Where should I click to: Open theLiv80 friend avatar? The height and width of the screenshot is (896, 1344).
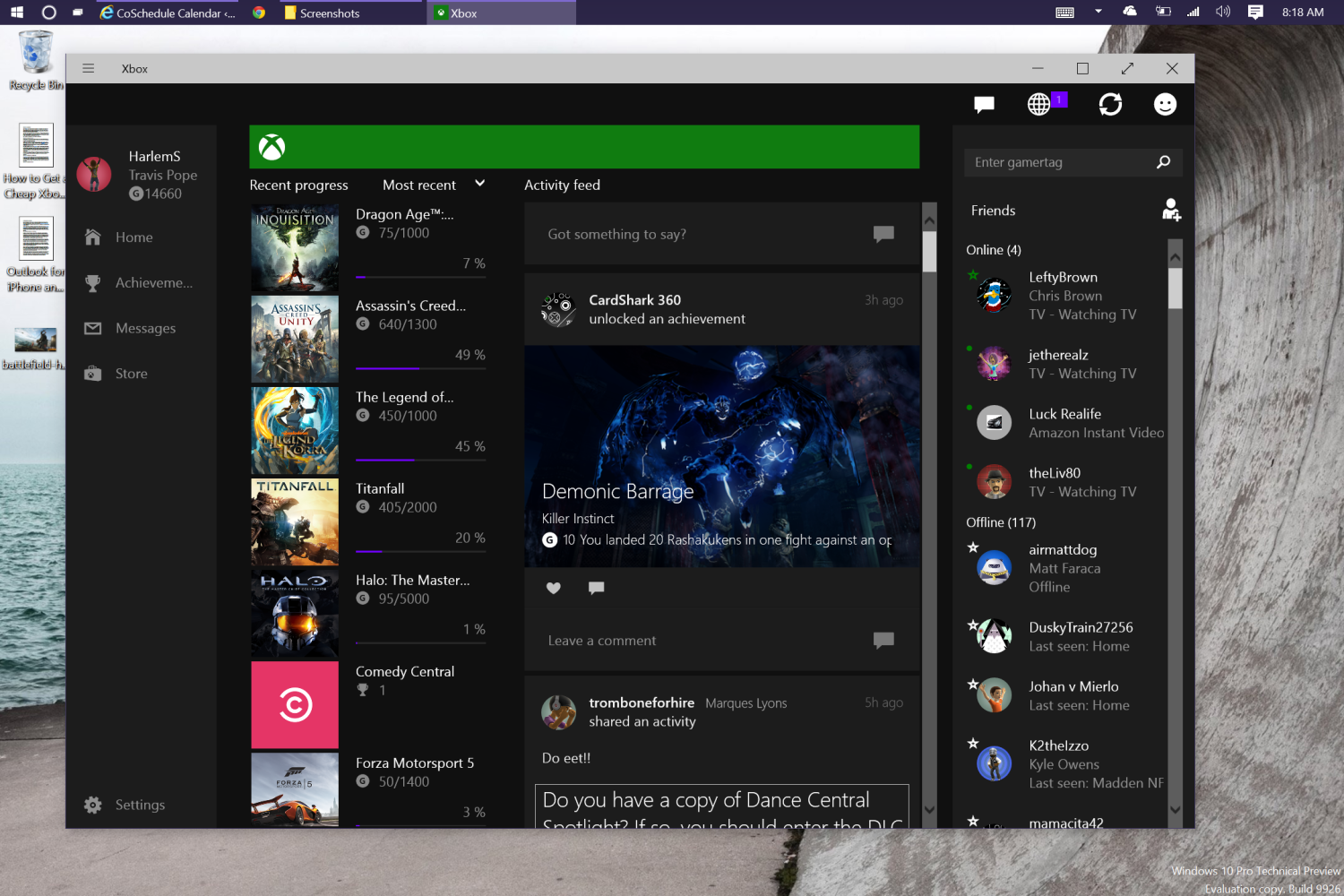[994, 482]
